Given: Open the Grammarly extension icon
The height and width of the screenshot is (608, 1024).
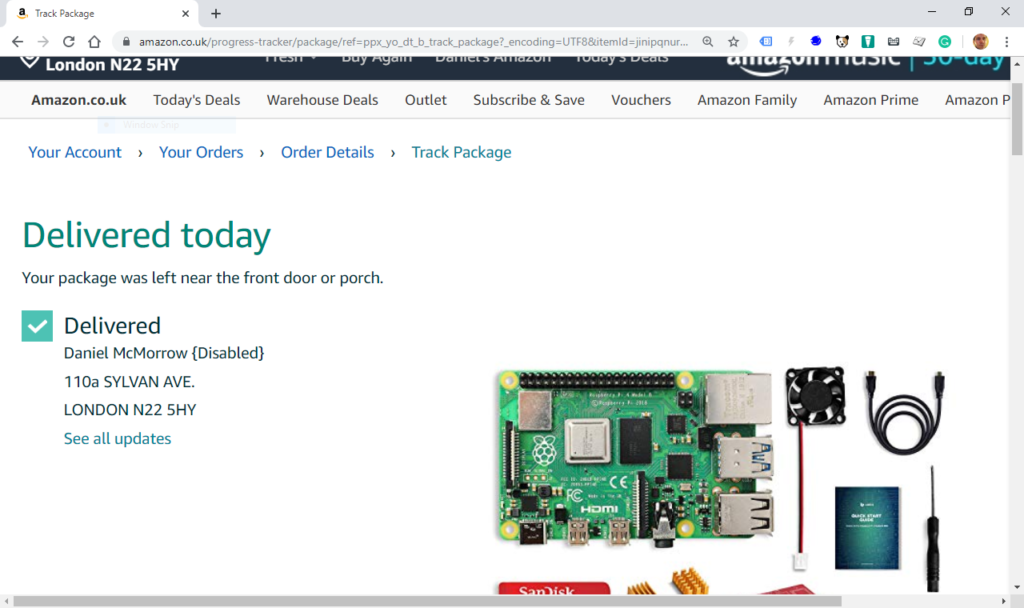Looking at the screenshot, I should click(x=944, y=42).
